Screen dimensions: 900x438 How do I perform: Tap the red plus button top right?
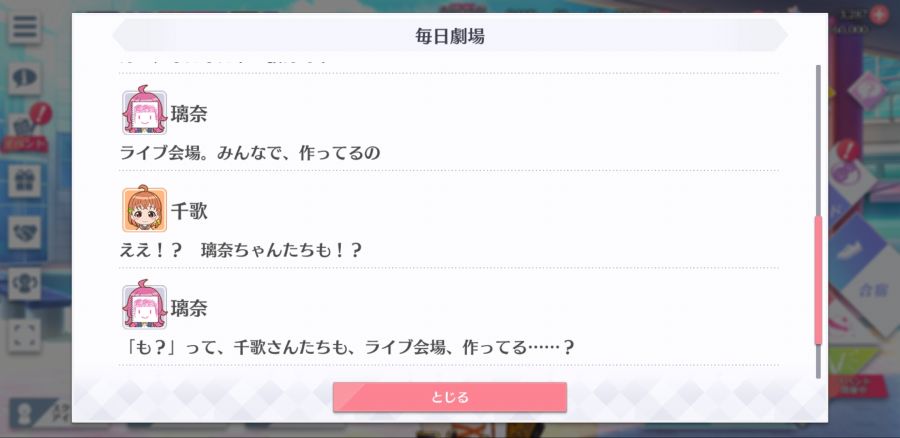[878, 14]
